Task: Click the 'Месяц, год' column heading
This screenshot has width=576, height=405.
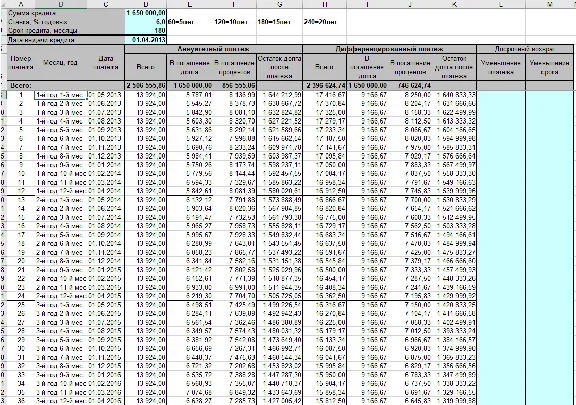Action: point(61,63)
